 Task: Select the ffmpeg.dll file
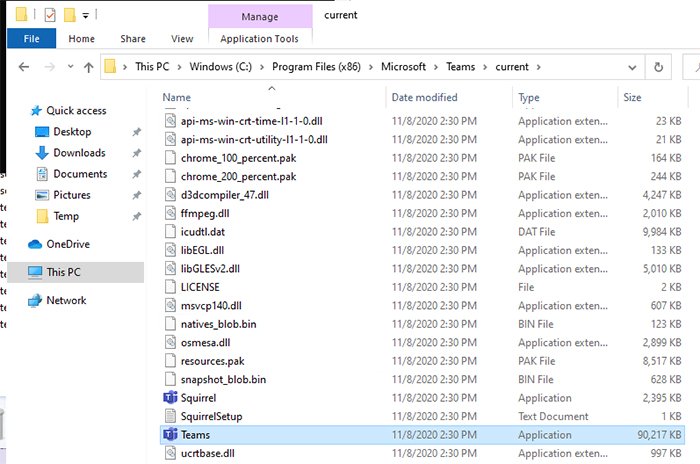point(208,213)
